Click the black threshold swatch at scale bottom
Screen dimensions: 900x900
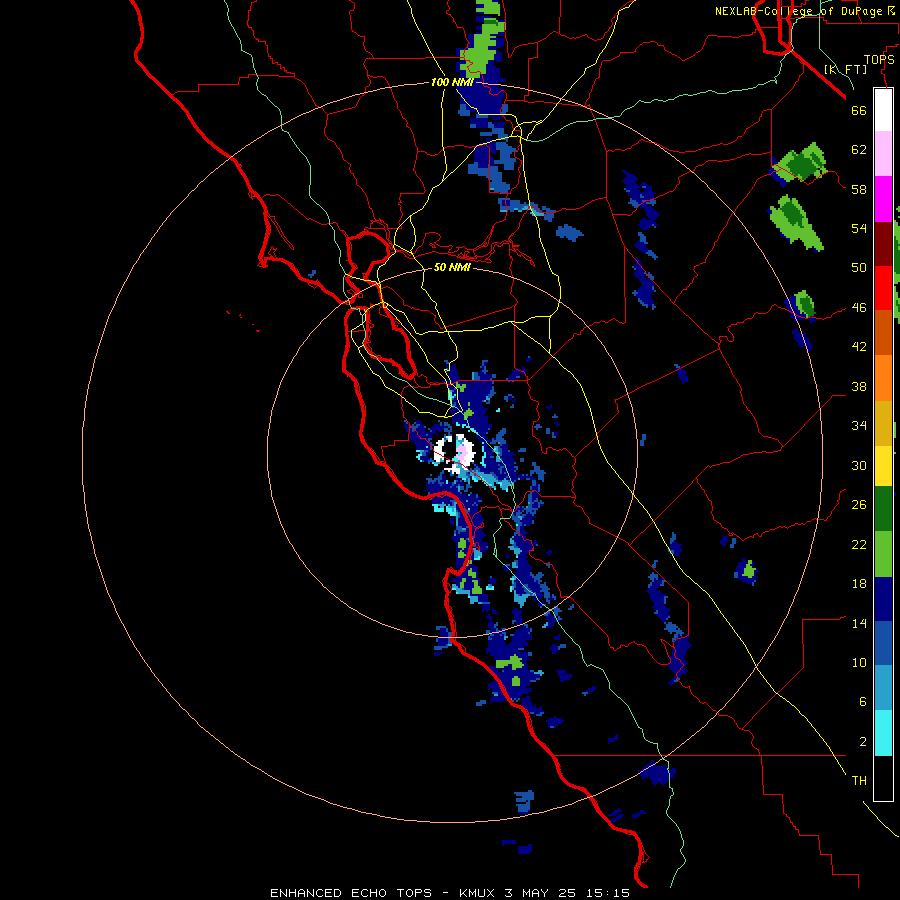883,778
